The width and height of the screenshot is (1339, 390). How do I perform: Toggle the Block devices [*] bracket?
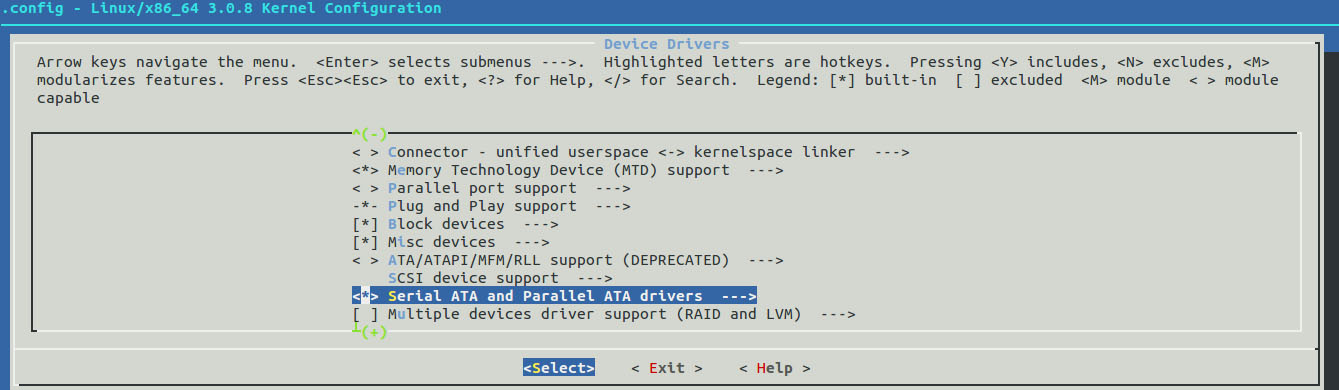tap(366, 224)
